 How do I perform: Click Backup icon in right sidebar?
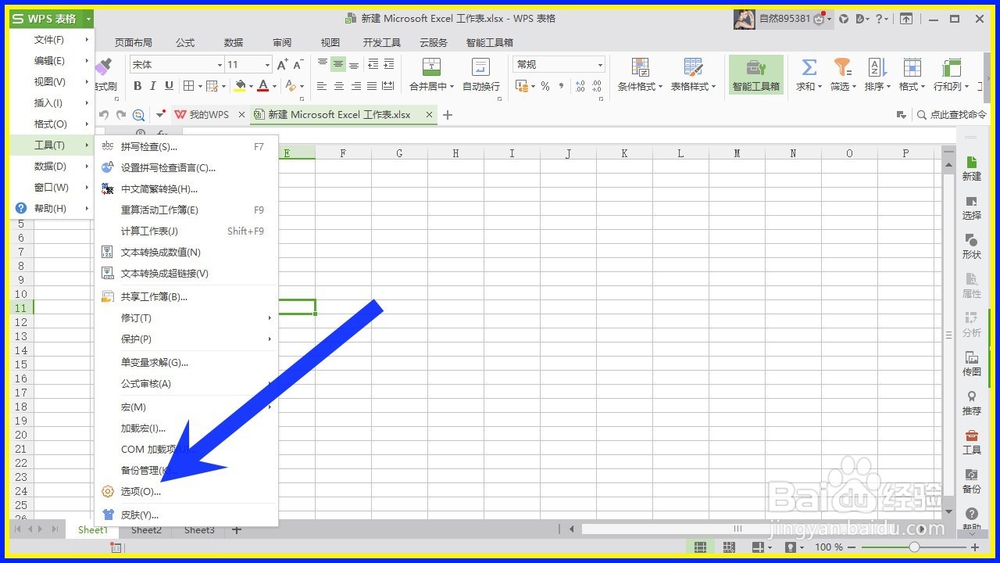coord(971,481)
